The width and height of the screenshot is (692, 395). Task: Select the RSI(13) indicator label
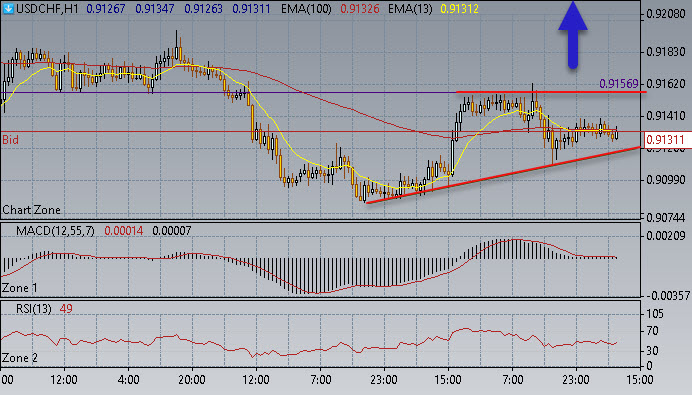[x=34, y=308]
